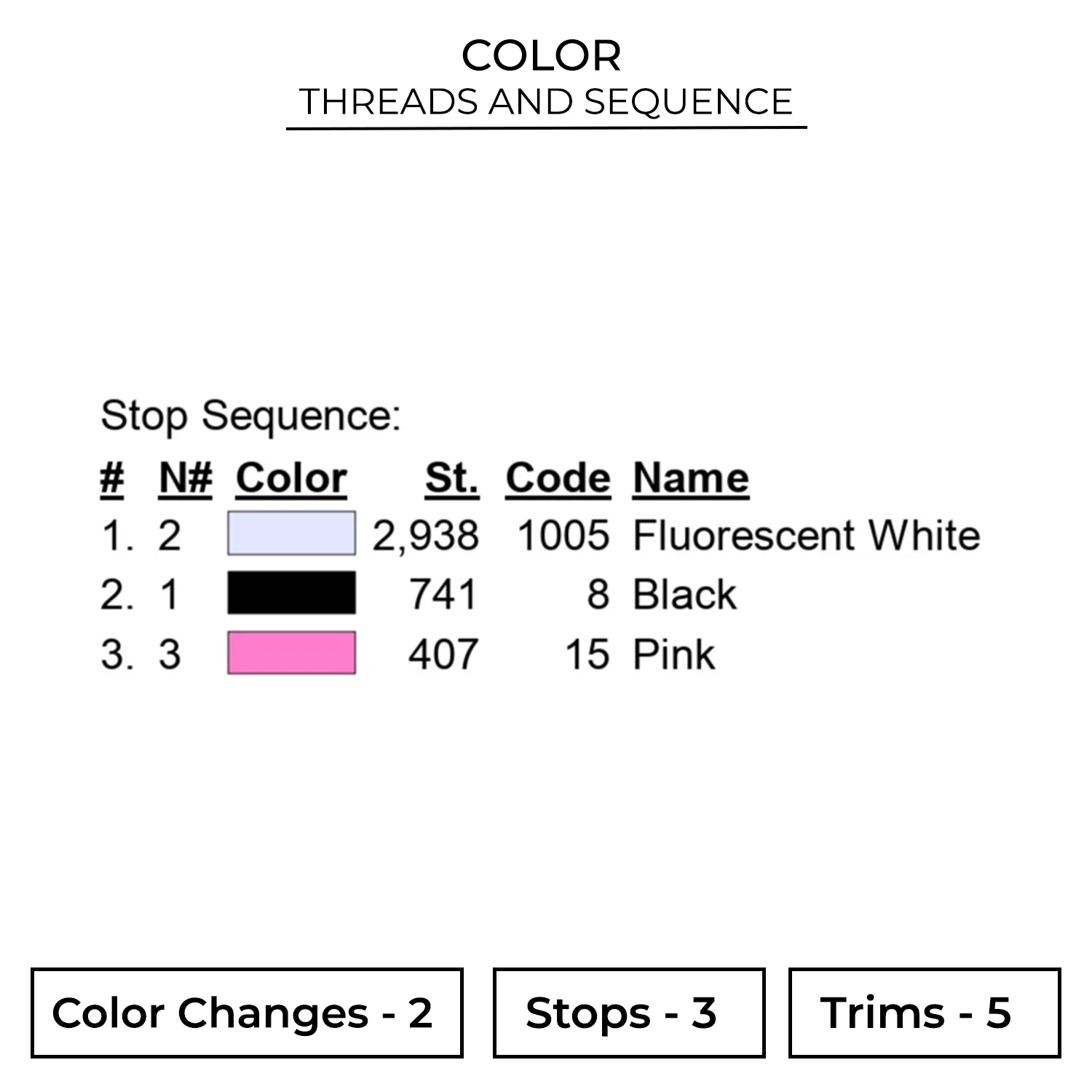Click the Name column header
Screen dimensions: 1092x1092
coord(691,478)
